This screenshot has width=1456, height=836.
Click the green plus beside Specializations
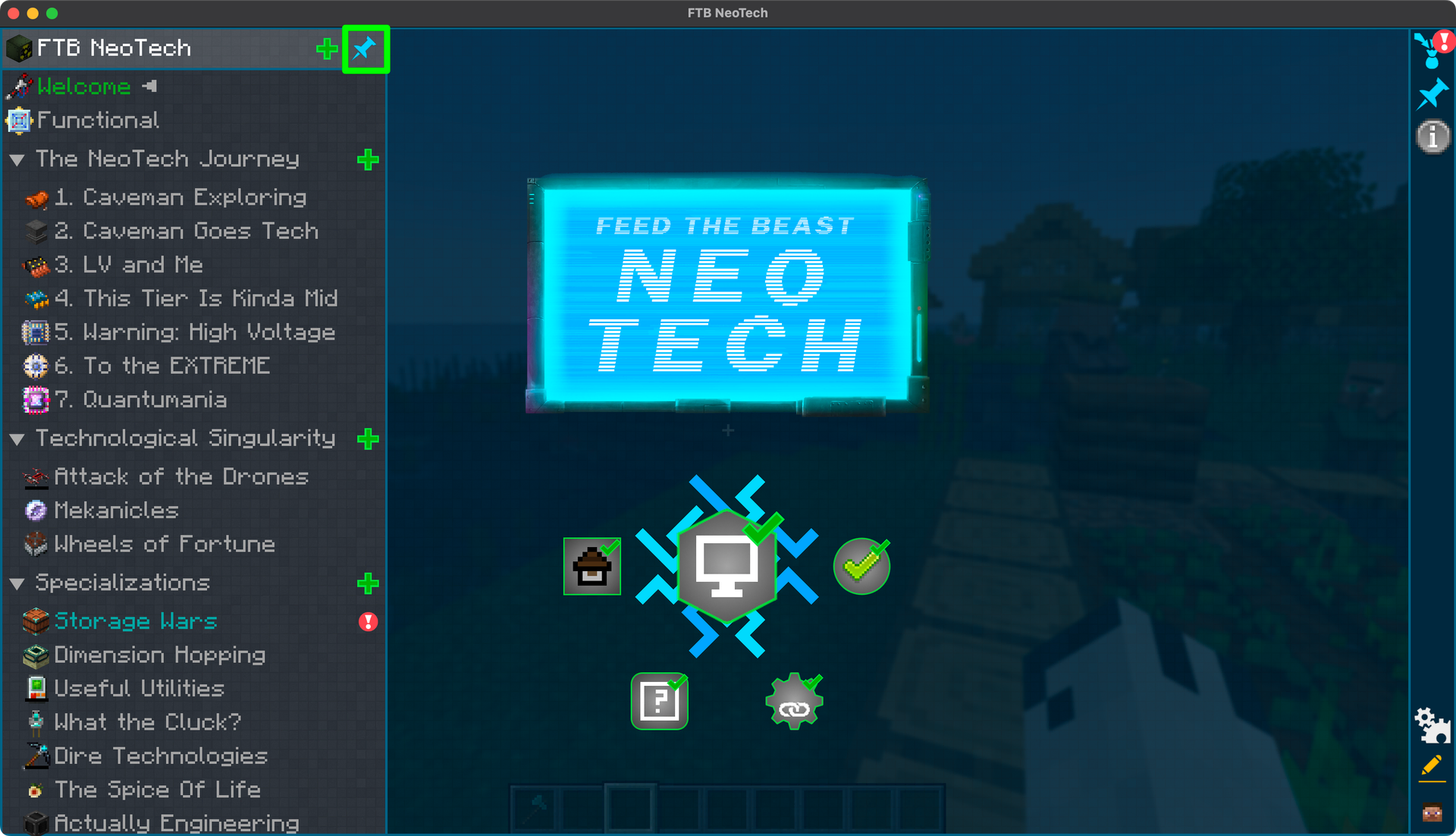(368, 583)
